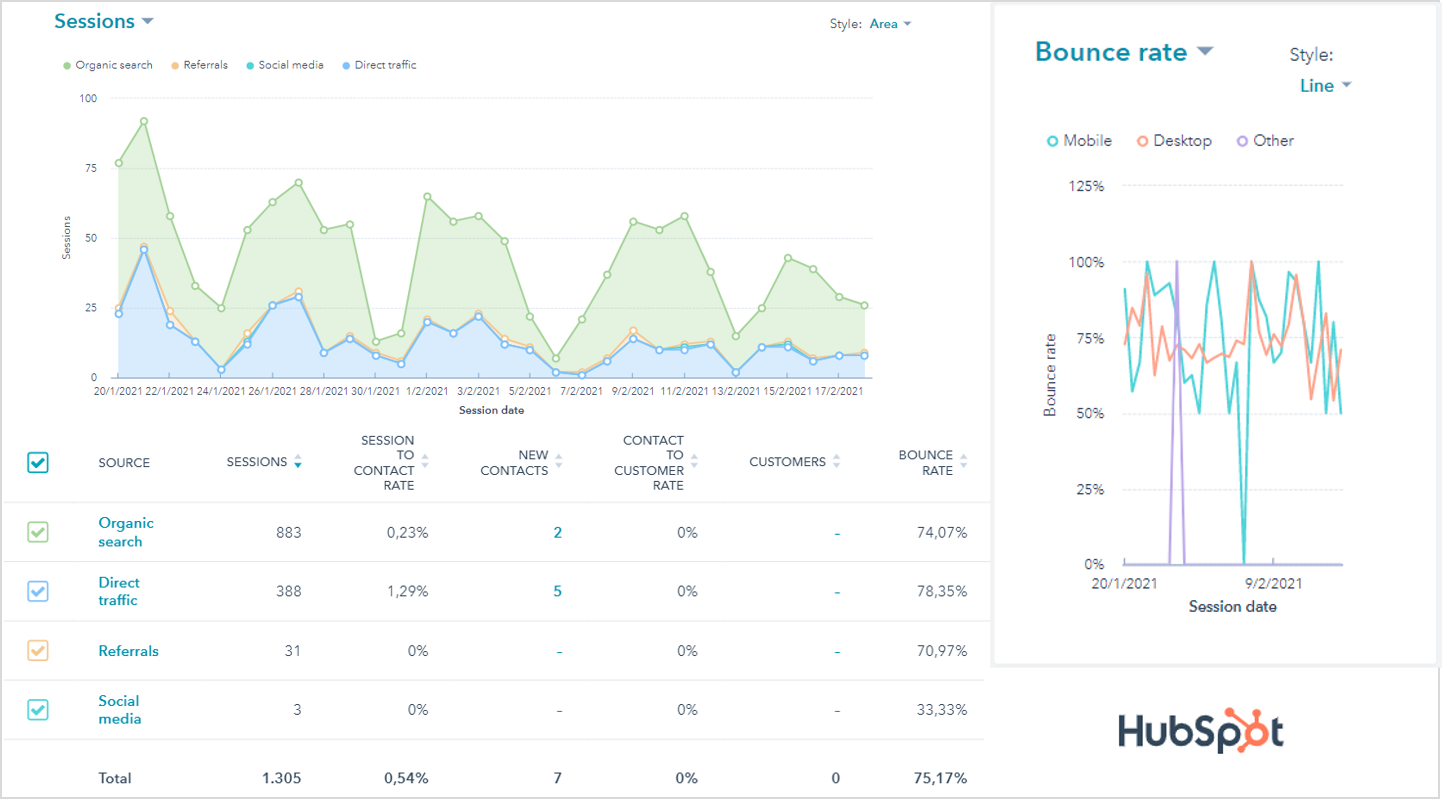Click the Total row label
Viewport: 1442px width, 799px height.
(115, 778)
